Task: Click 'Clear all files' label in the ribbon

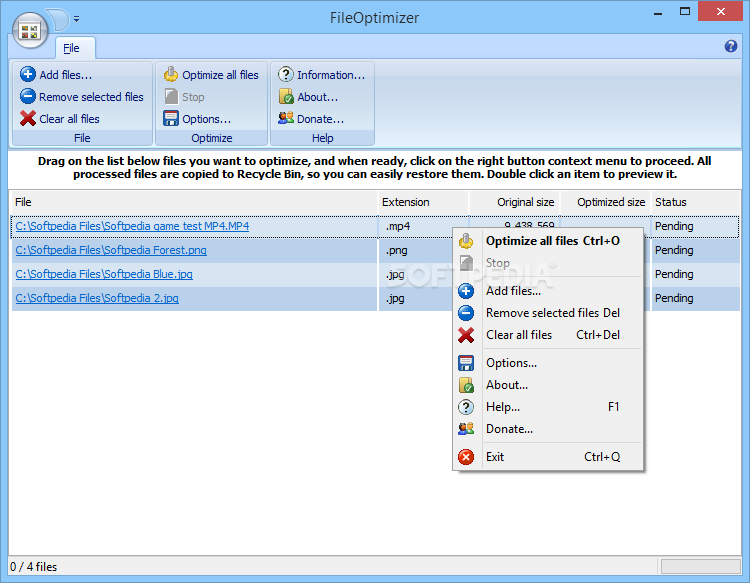Action: tap(69, 119)
